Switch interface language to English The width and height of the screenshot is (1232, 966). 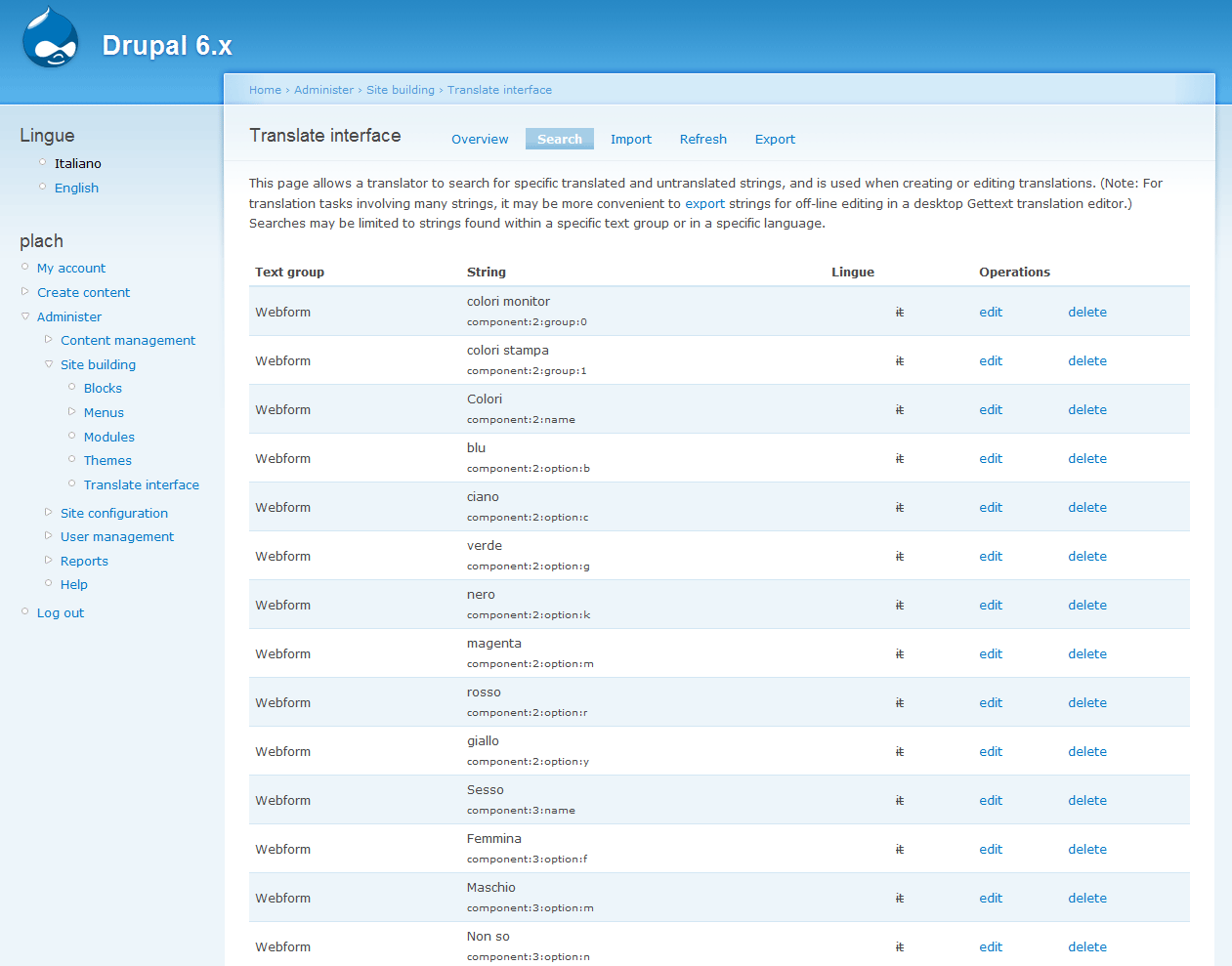pyautogui.click(x=76, y=188)
